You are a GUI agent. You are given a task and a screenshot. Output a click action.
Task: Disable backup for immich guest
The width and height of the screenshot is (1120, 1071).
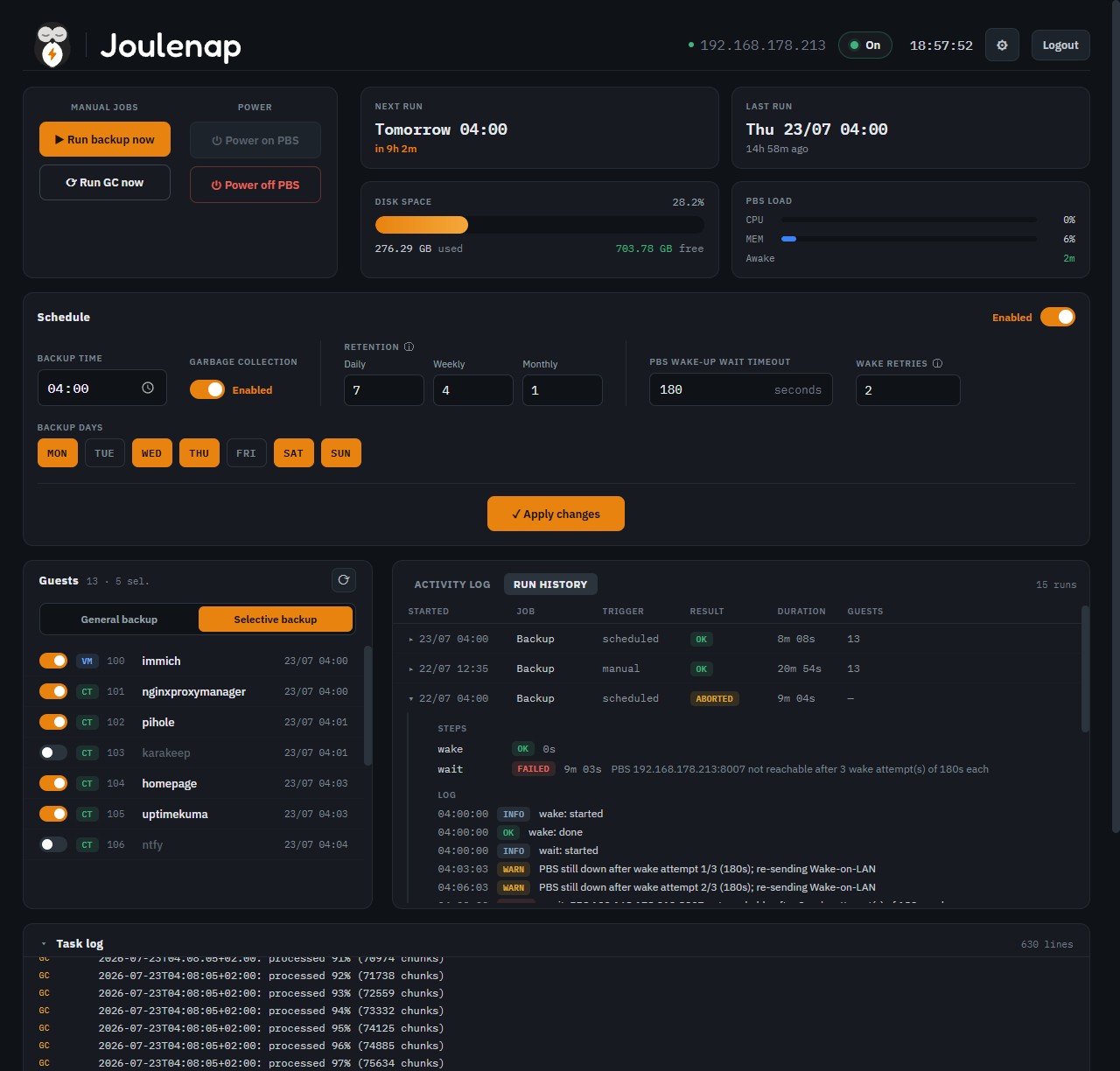click(53, 661)
